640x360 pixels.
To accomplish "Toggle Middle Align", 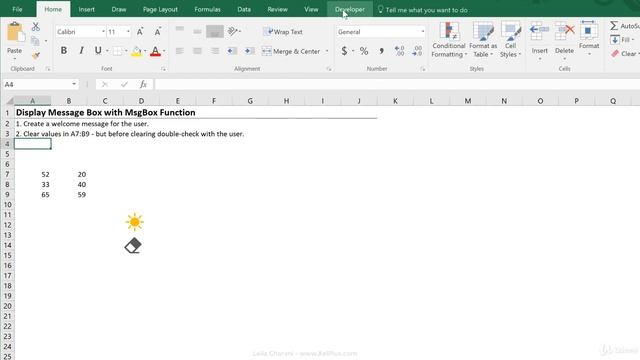I will pos(197,31).
